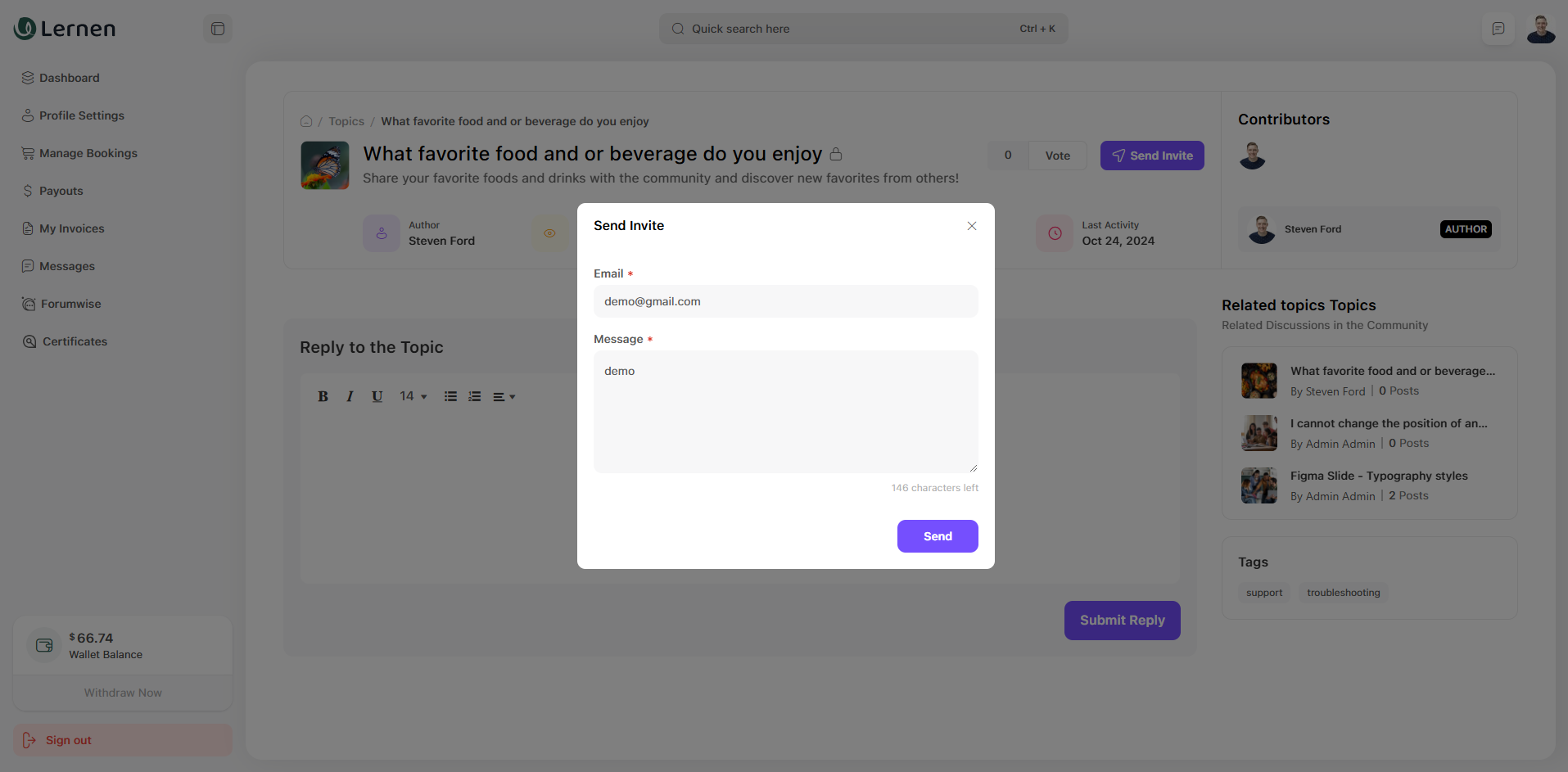Click the user profile avatar in header
The width and height of the screenshot is (1568, 772).
[x=1540, y=29]
